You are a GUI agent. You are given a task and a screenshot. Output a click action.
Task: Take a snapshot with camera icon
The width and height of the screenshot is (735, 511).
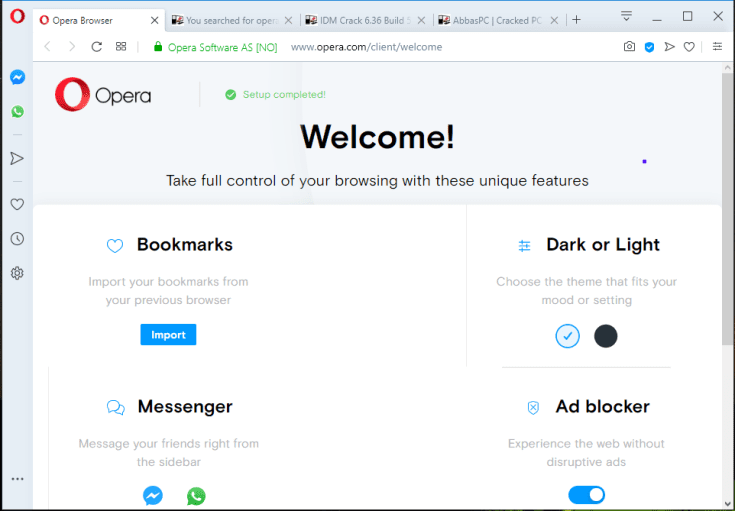click(629, 46)
